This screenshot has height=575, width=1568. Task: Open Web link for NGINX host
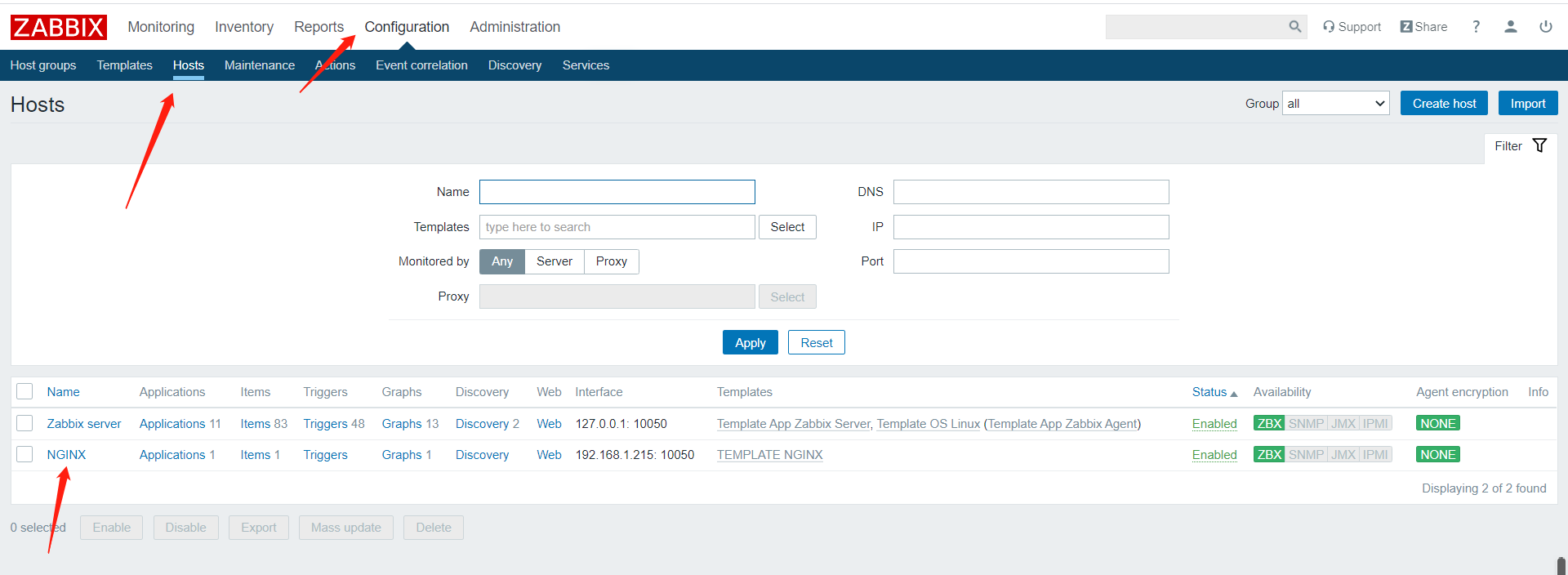click(x=549, y=455)
